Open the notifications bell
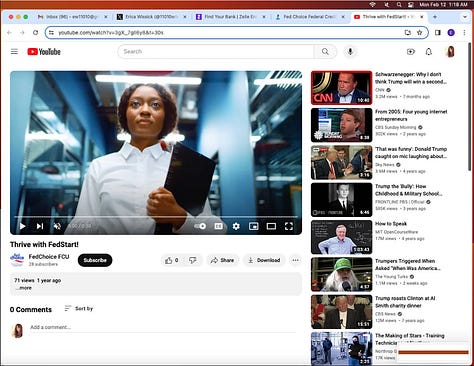 (x=429, y=51)
